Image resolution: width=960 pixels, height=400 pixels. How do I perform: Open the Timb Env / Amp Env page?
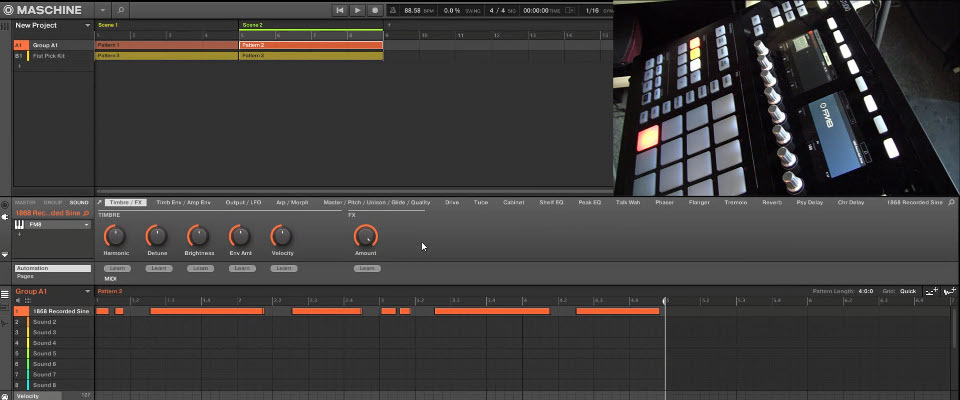pyautogui.click(x=183, y=202)
